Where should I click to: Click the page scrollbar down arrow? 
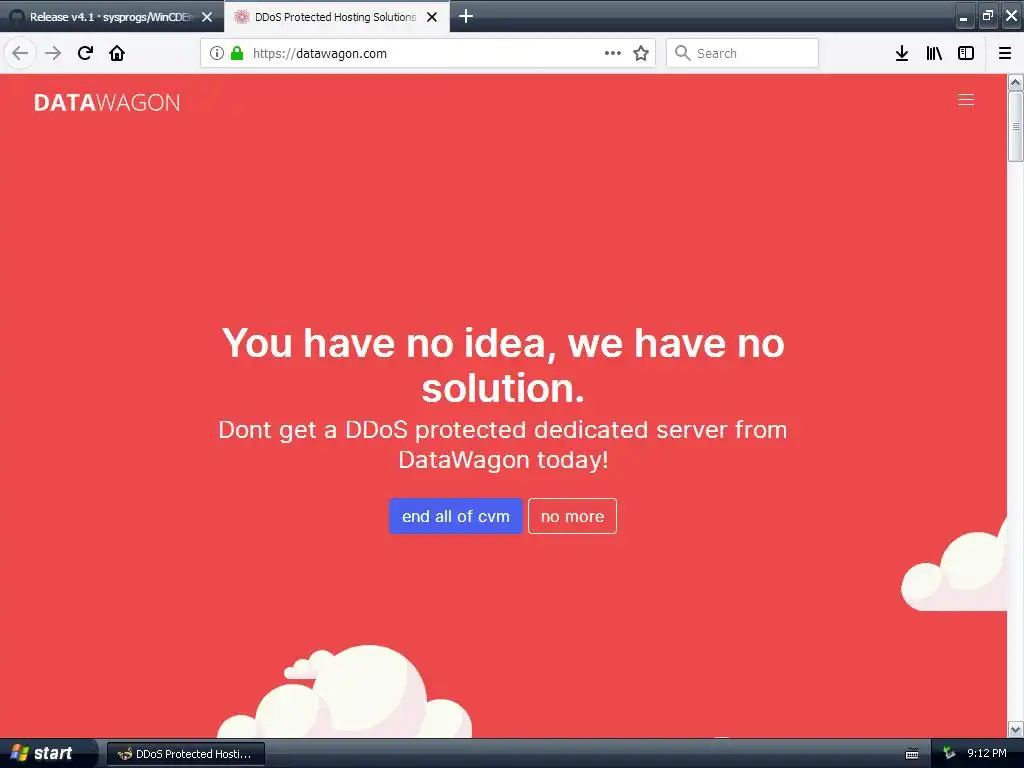coord(1015,728)
